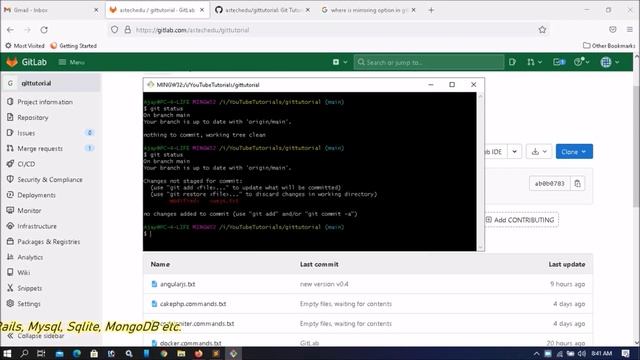Open the Pocket save icon
The width and height of the screenshot is (640, 360).
point(613,30)
